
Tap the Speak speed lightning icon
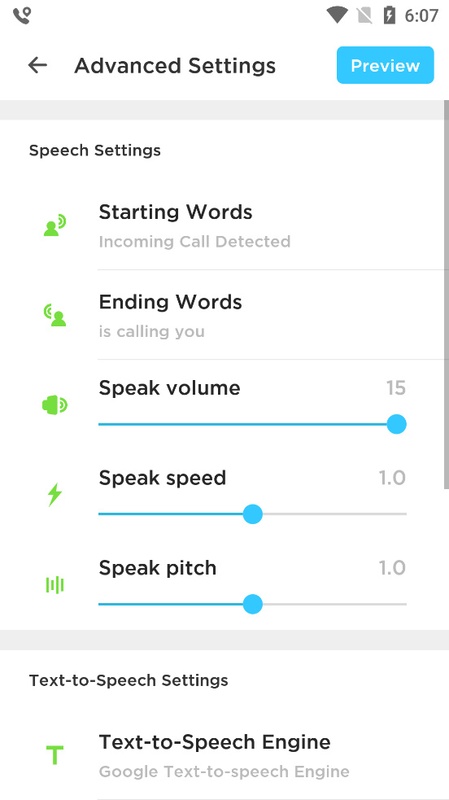tap(55, 495)
